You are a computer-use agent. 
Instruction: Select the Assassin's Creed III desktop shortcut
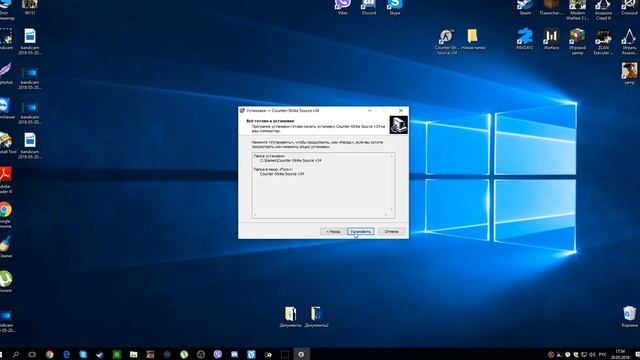[603, 10]
